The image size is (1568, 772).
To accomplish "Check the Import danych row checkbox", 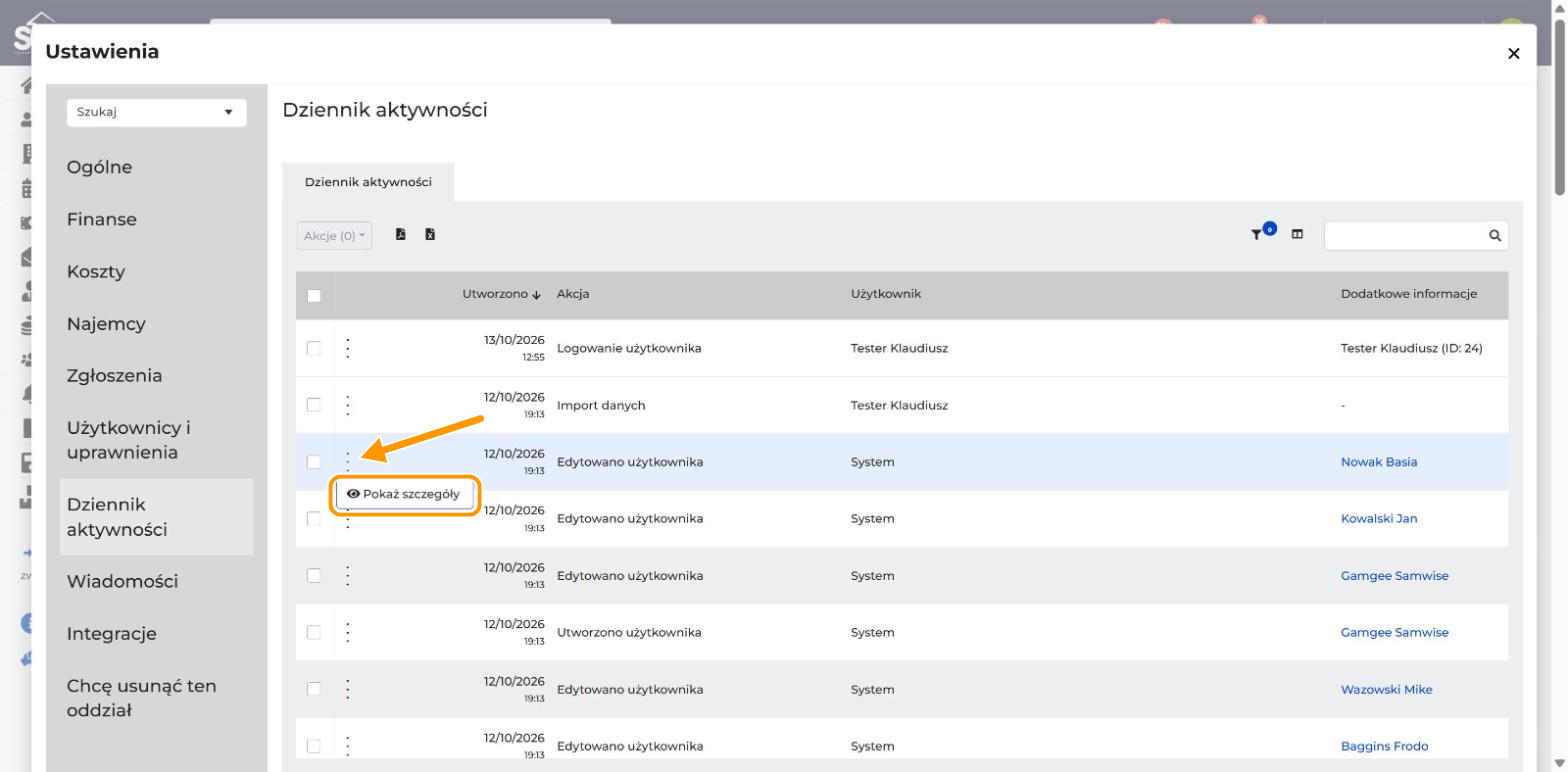I will [314, 405].
